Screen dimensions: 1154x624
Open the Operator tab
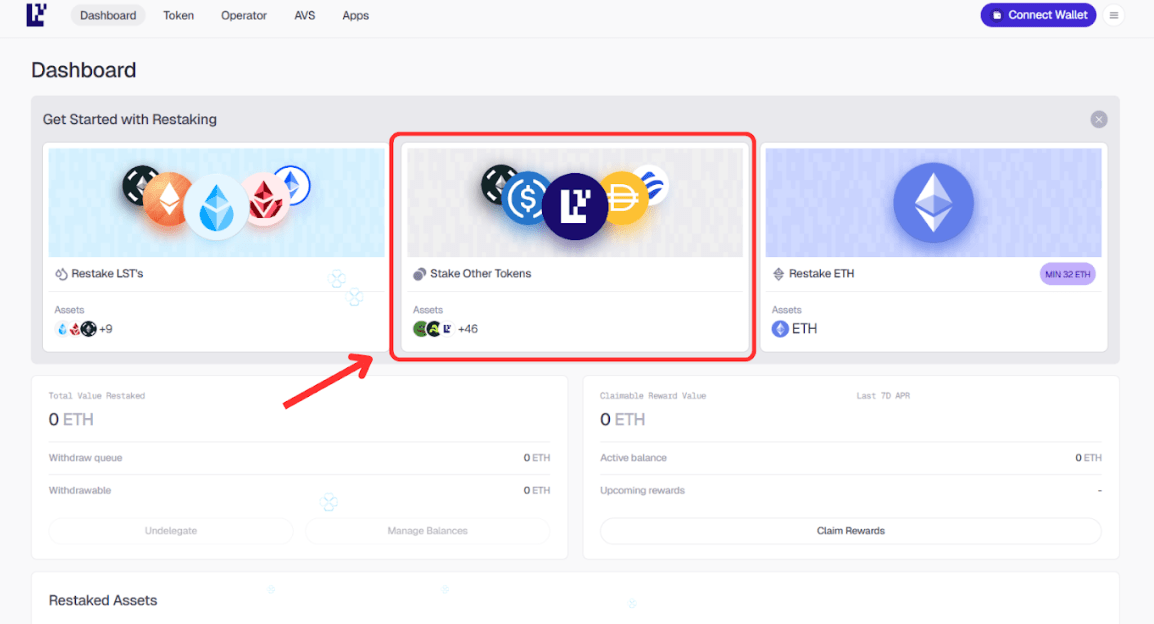coord(244,15)
